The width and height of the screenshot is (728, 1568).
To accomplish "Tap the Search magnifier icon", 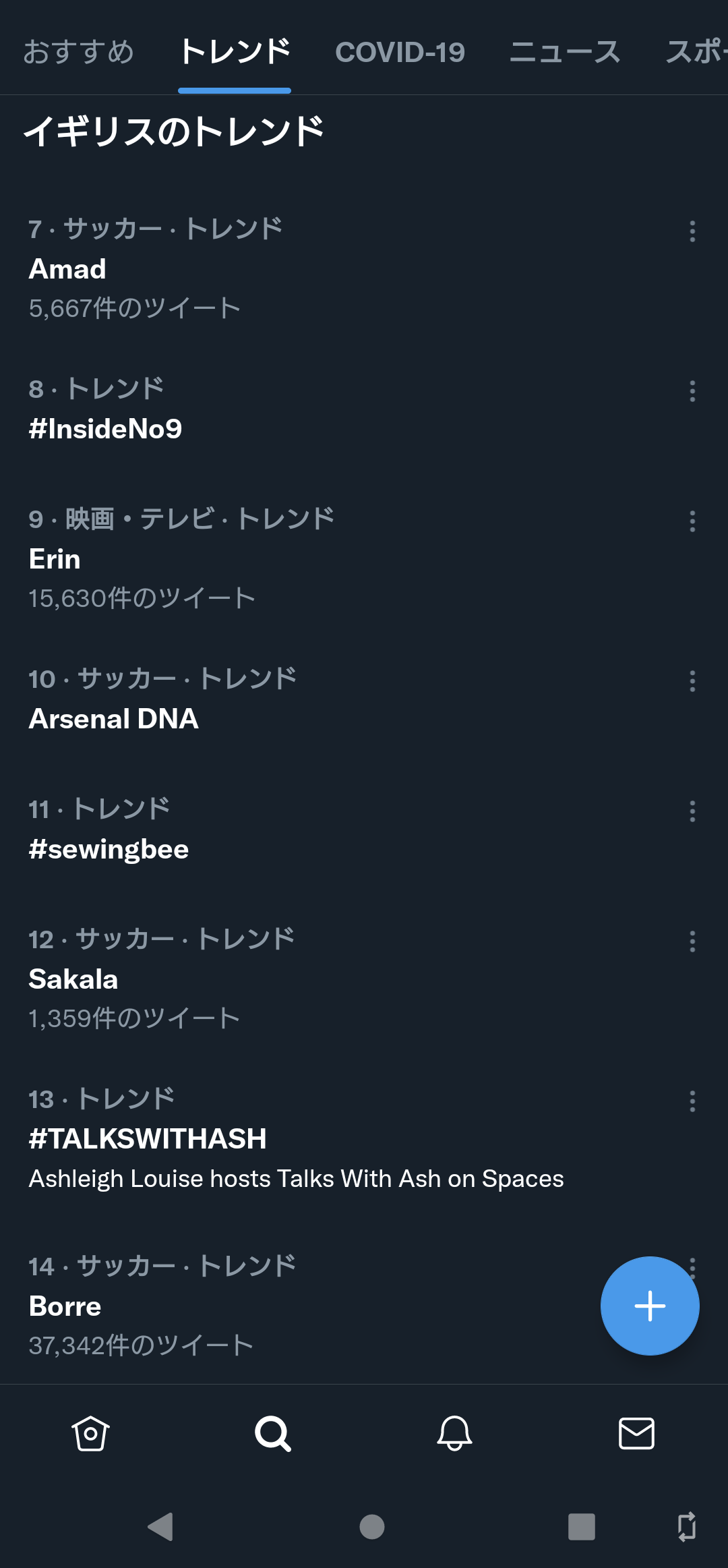I will [x=272, y=1433].
